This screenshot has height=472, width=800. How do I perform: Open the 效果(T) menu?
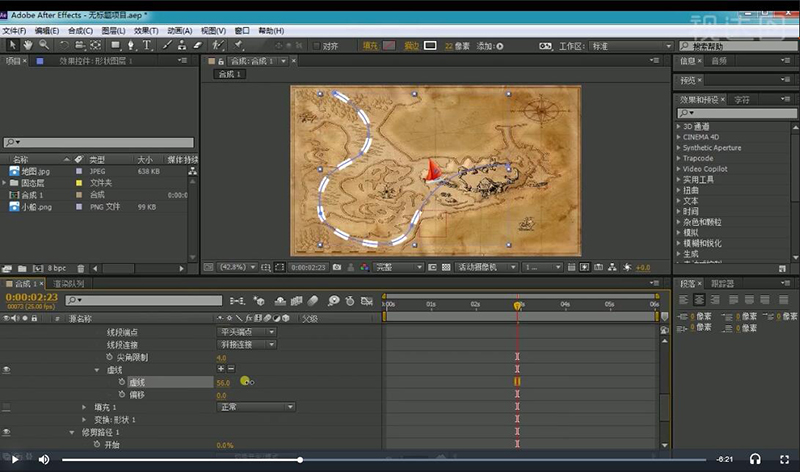[x=146, y=31]
